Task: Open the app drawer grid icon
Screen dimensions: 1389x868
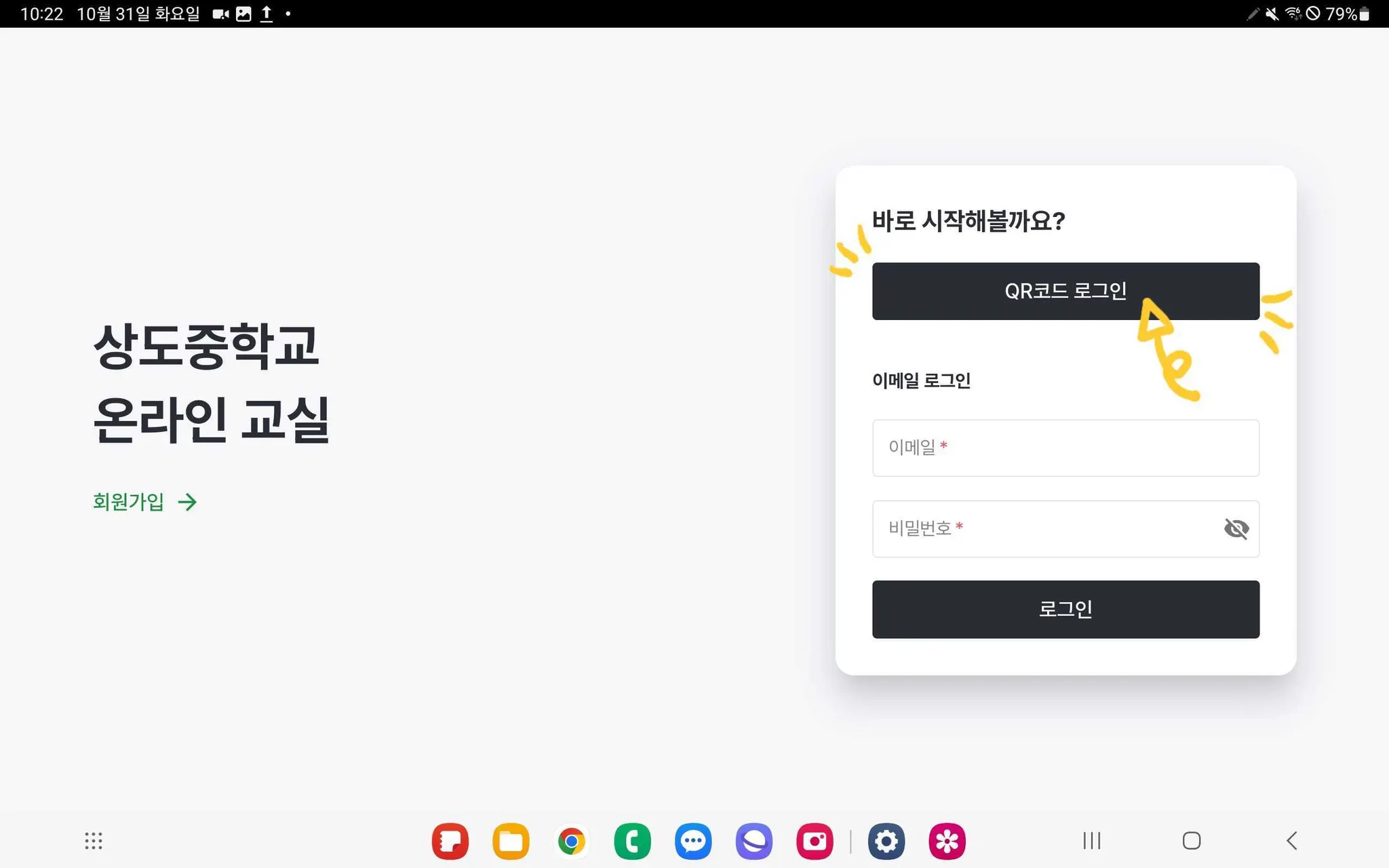Action: coord(94,841)
